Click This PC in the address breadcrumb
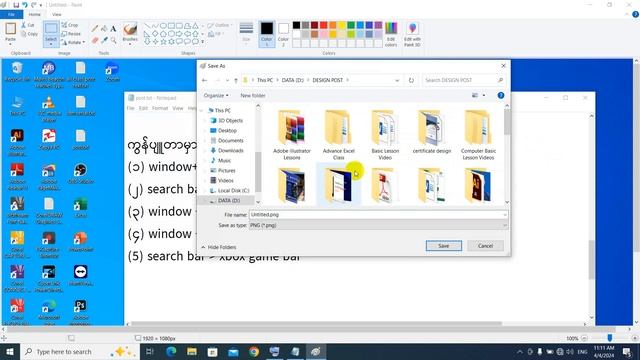 pos(264,80)
